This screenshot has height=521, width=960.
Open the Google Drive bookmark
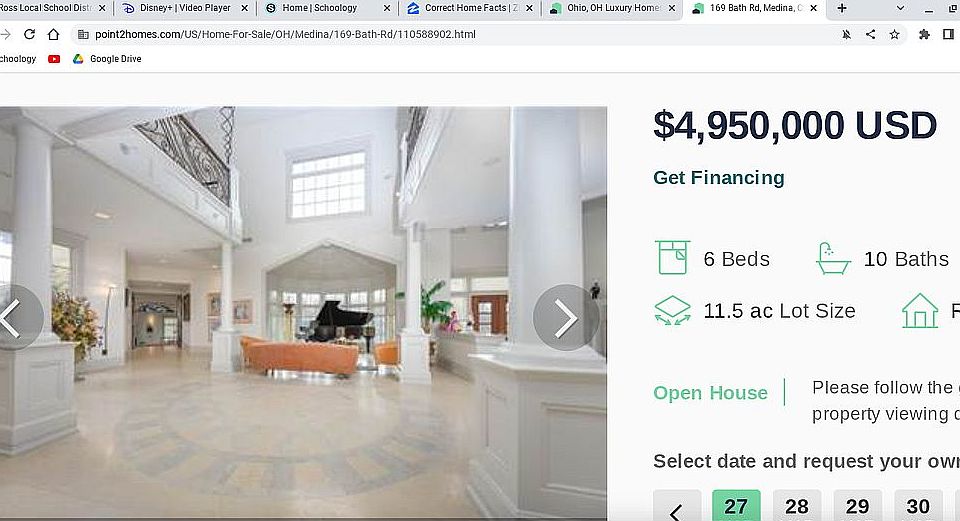(x=107, y=59)
